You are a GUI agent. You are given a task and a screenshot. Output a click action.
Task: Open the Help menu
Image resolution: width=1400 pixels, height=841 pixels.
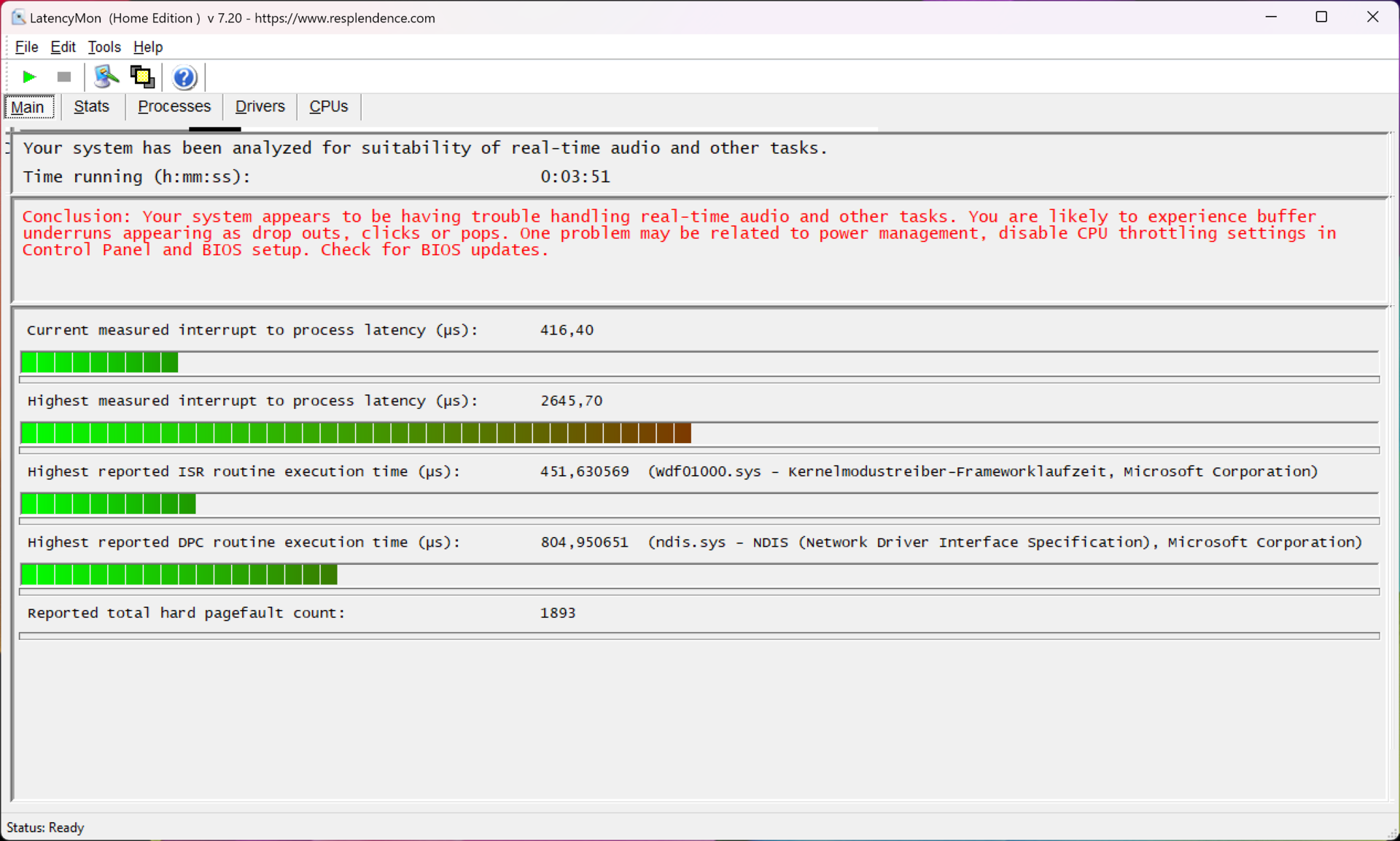pyautogui.click(x=148, y=47)
